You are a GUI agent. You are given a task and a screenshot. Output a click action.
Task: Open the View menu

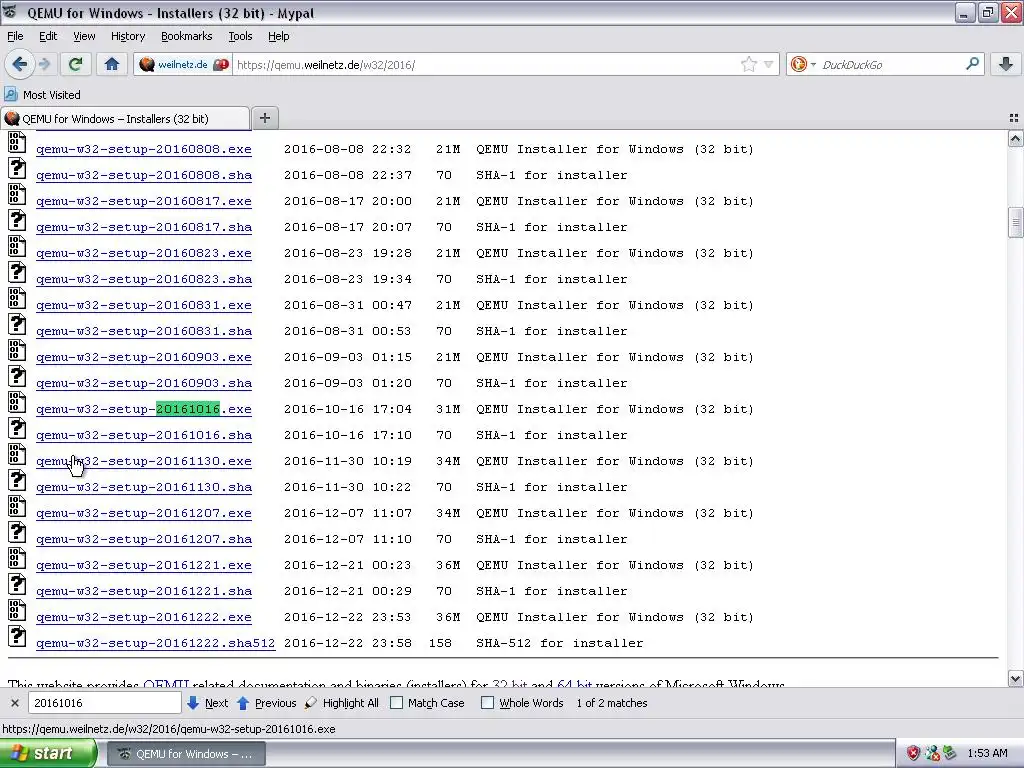(84, 36)
